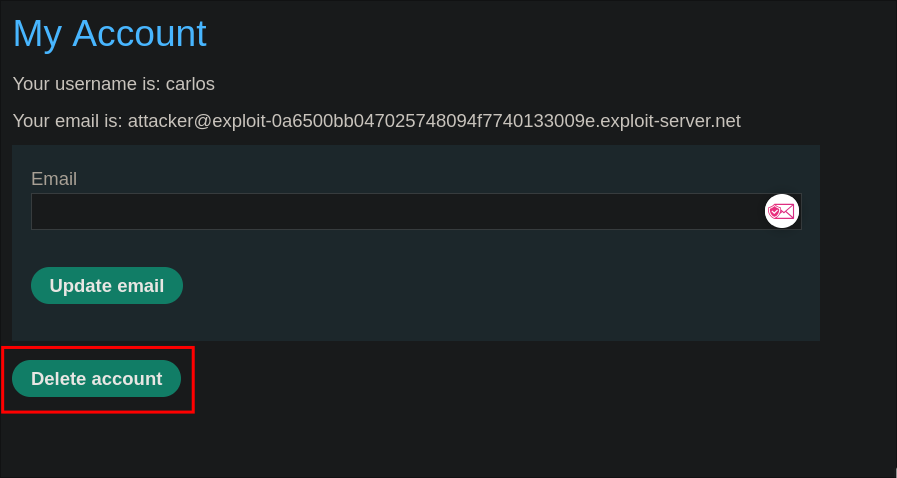Click the attacker@exploit email address text
This screenshot has width=897, height=478.
tap(434, 121)
